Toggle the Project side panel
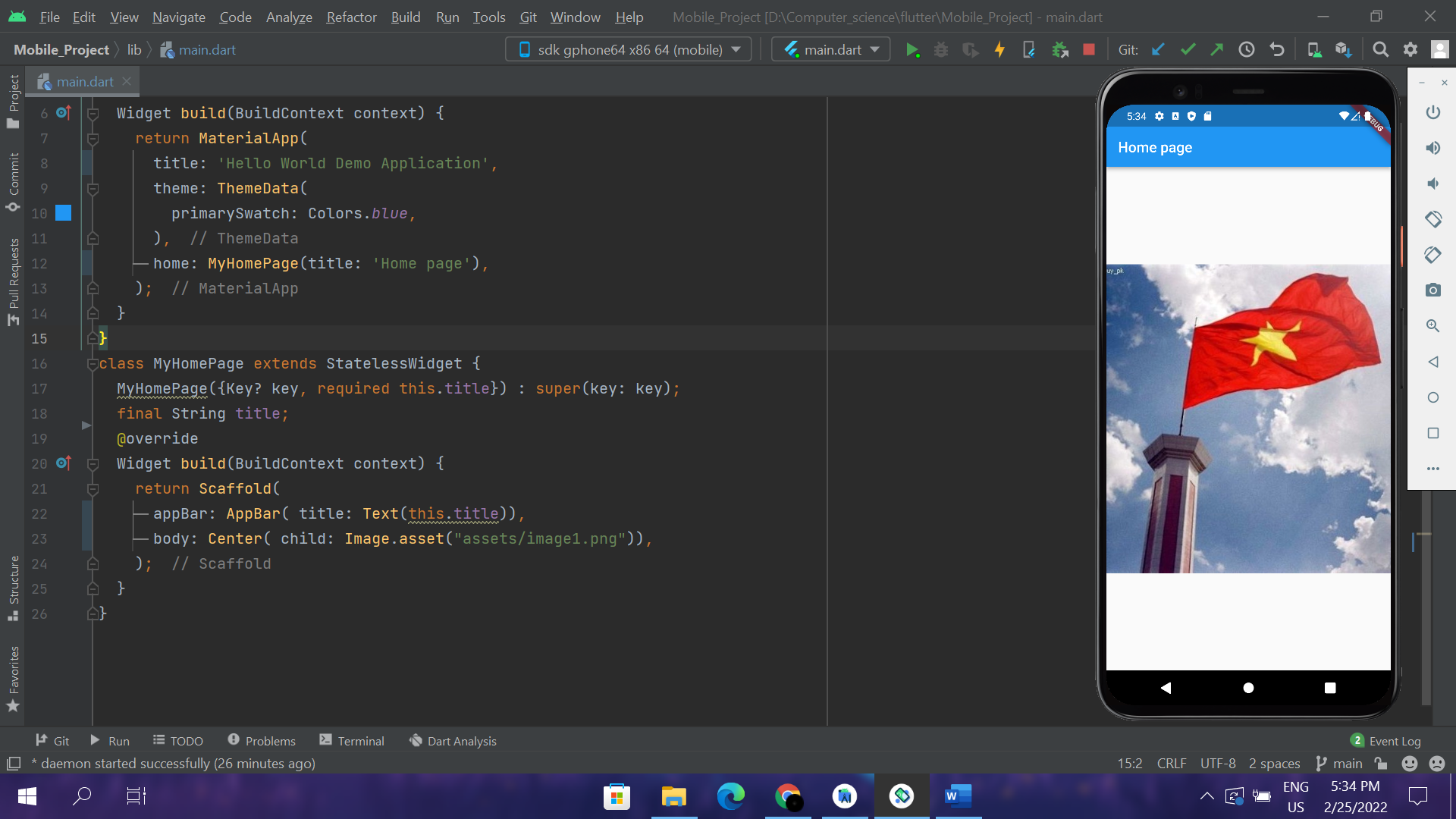 [13, 102]
